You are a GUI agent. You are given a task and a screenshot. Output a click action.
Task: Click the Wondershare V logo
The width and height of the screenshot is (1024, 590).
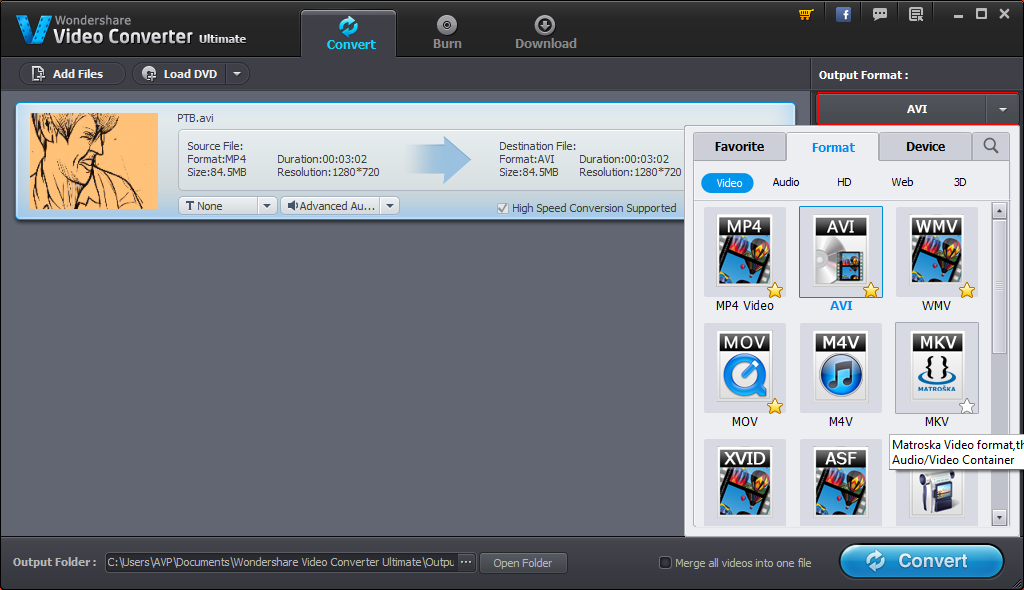33,29
